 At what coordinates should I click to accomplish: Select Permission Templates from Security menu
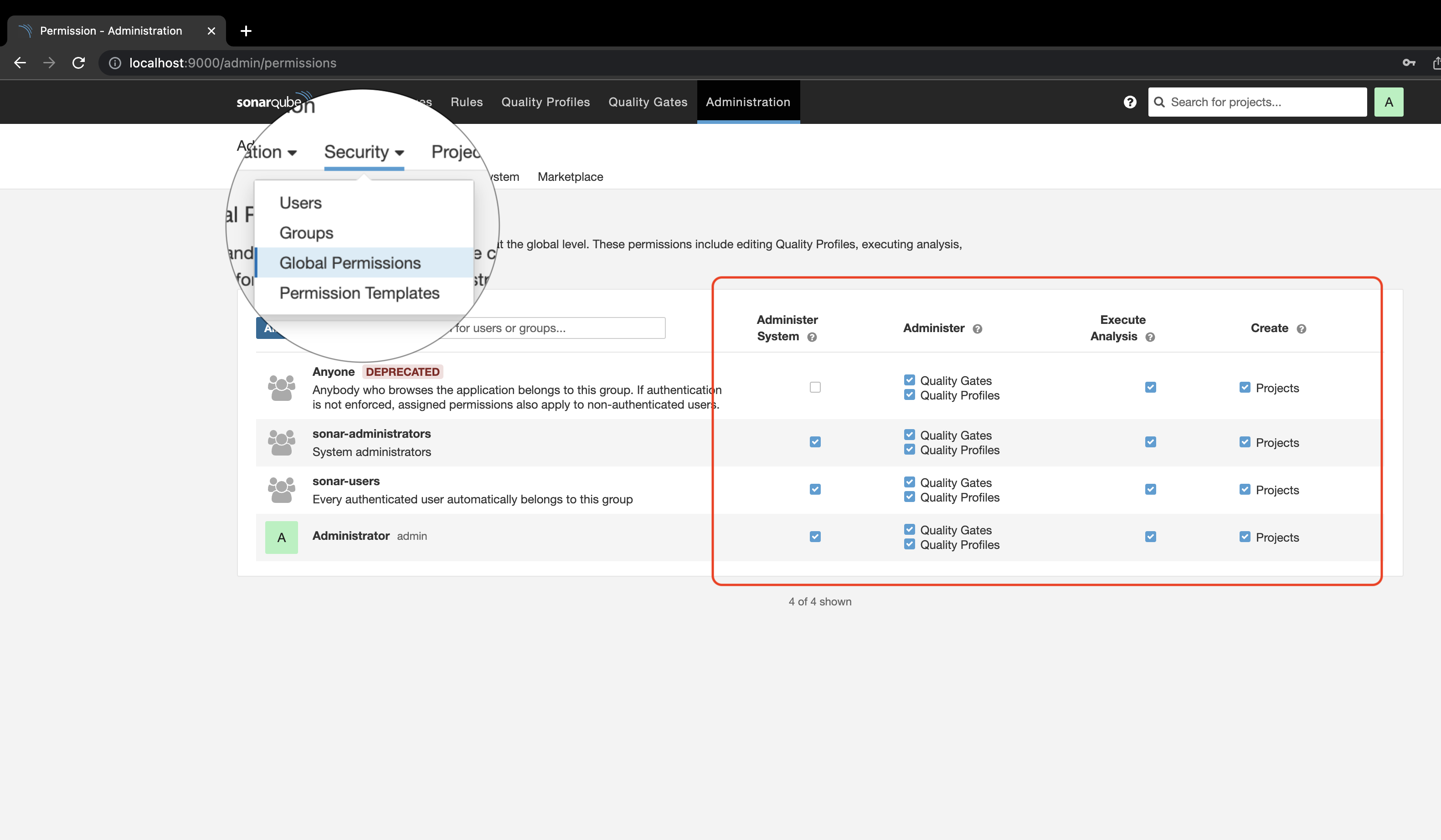point(359,293)
